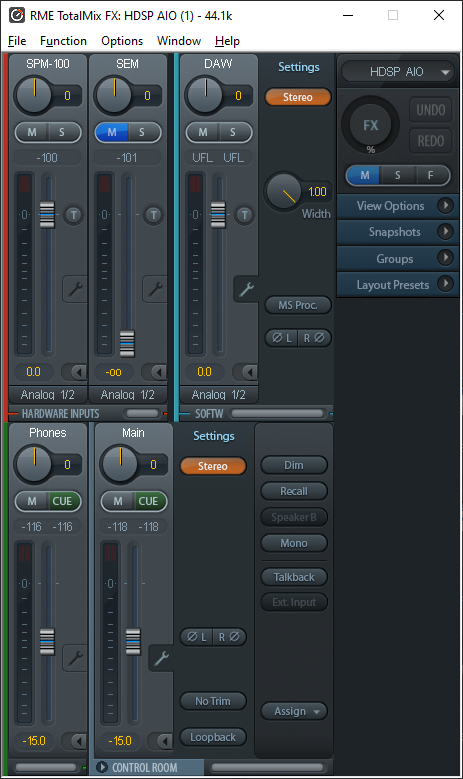Click the Main output pan knob
The image size is (463, 779).
pos(120,464)
